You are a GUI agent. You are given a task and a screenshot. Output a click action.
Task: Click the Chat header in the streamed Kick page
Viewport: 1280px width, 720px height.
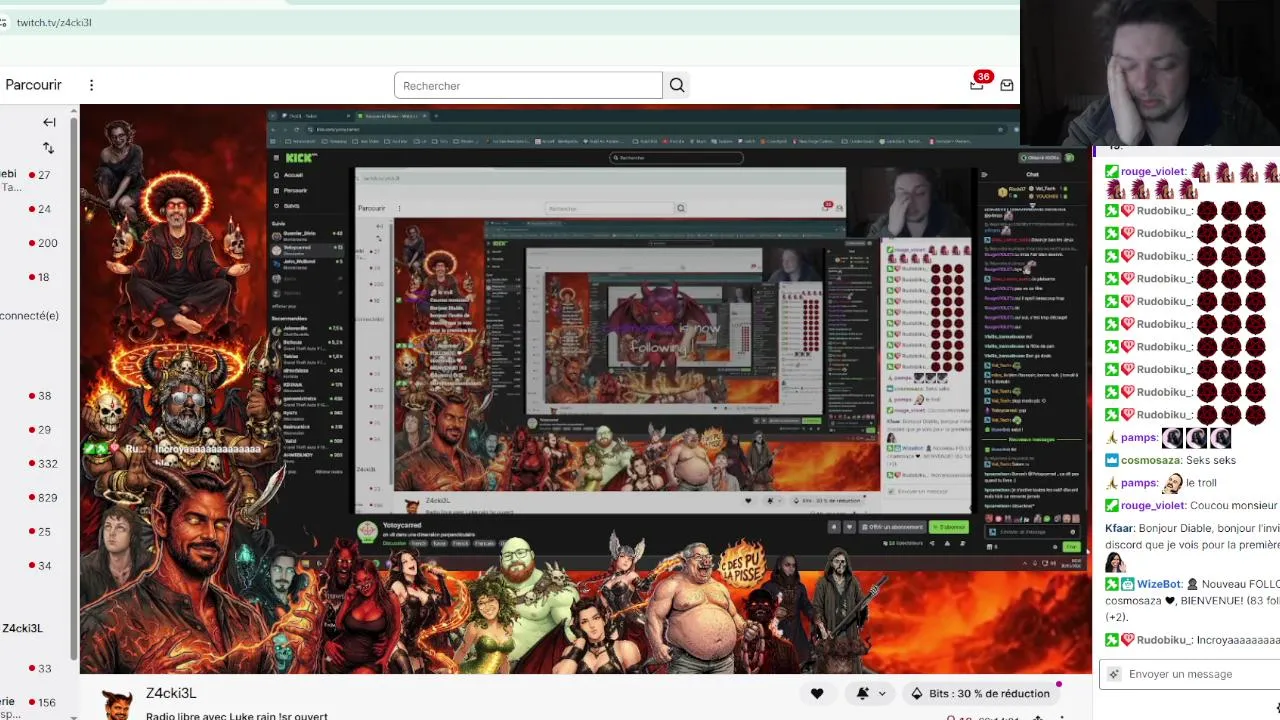pos(1032,174)
